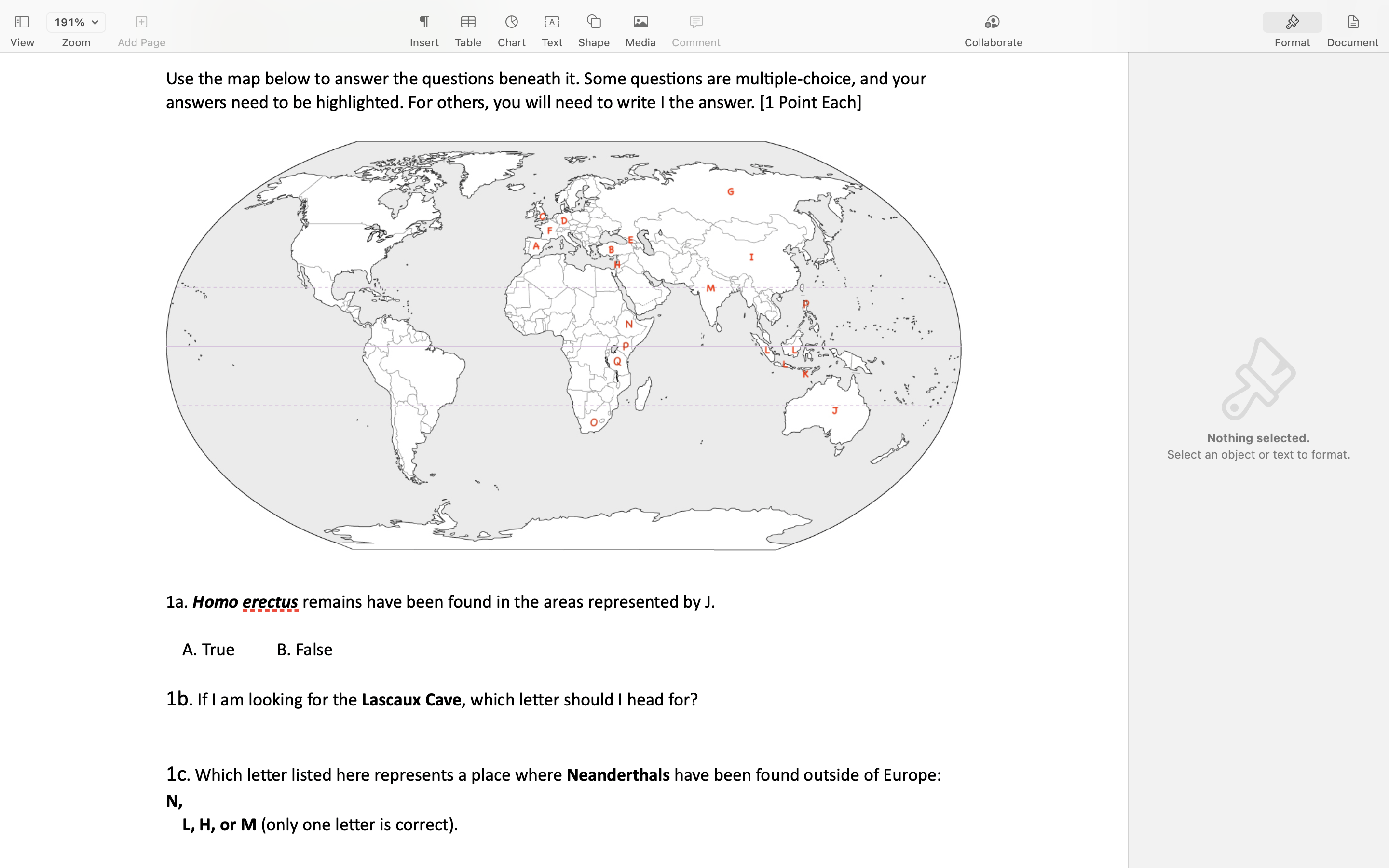Insert a text box with the Text icon
The height and width of the screenshot is (868, 1389).
[x=551, y=22]
